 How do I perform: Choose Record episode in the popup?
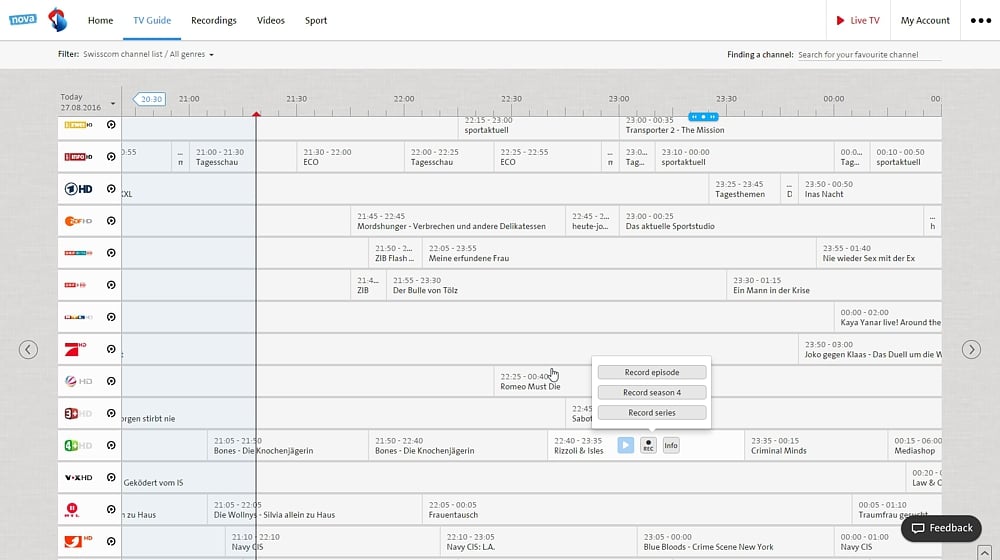pyautogui.click(x=652, y=372)
